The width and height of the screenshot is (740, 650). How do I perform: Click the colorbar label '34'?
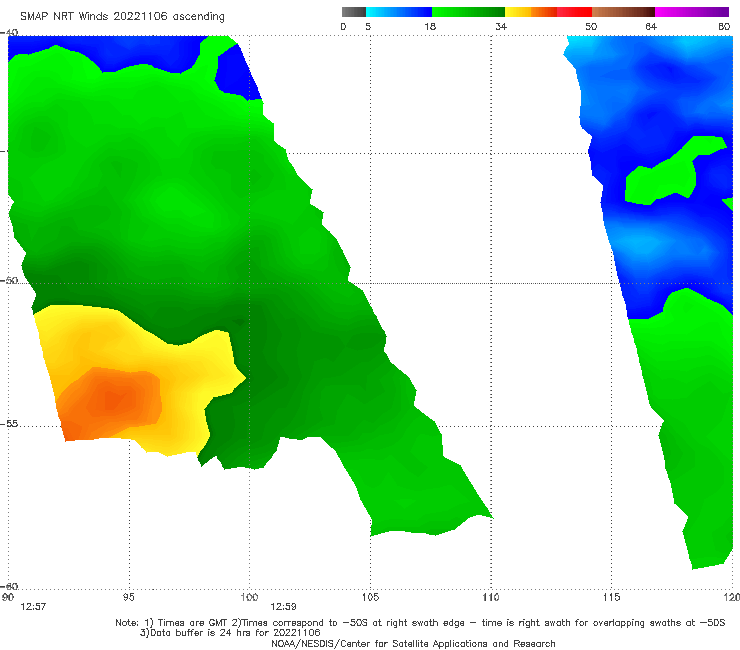[x=501, y=26]
